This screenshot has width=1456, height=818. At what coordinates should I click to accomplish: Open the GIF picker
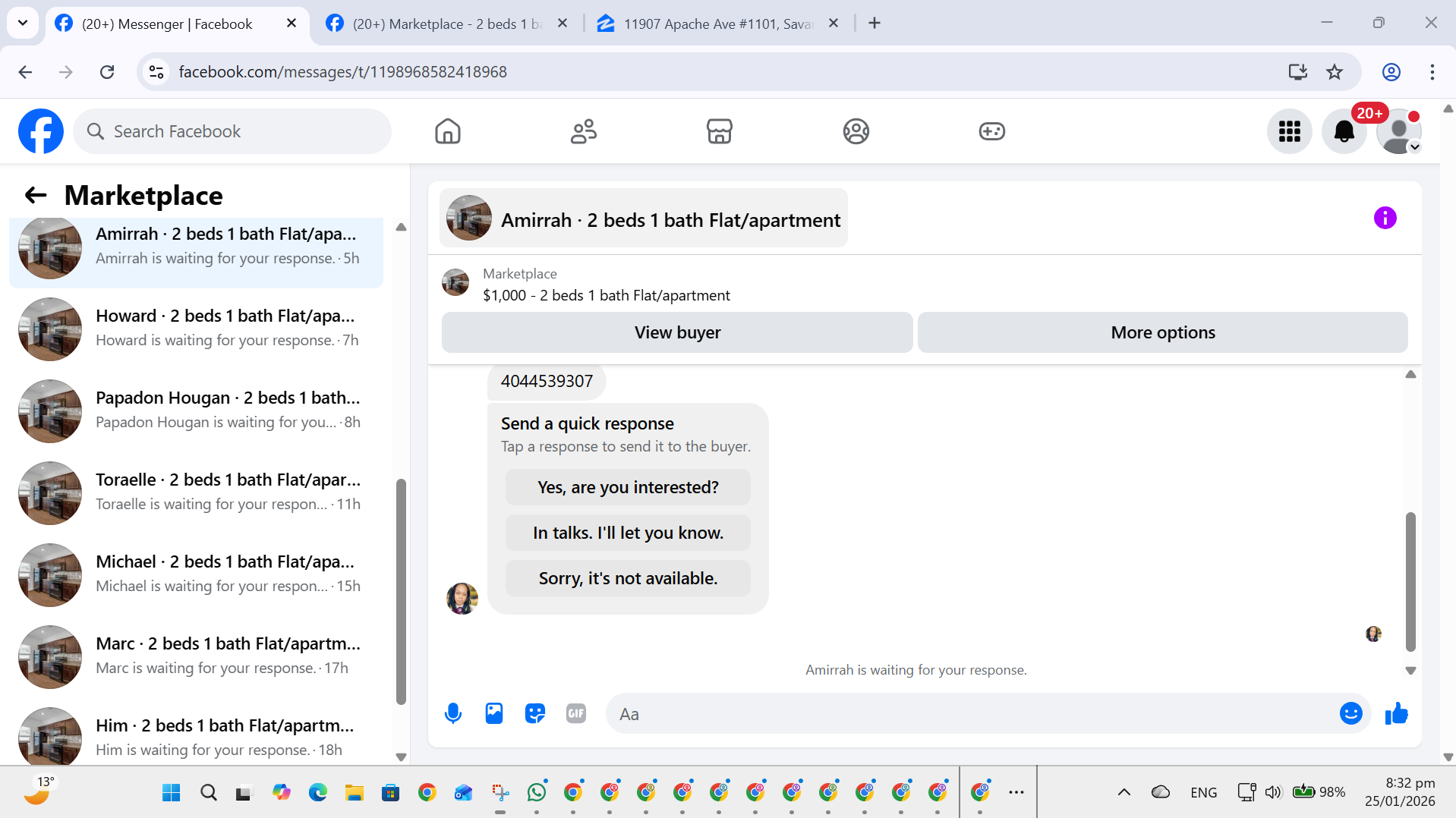(576, 713)
